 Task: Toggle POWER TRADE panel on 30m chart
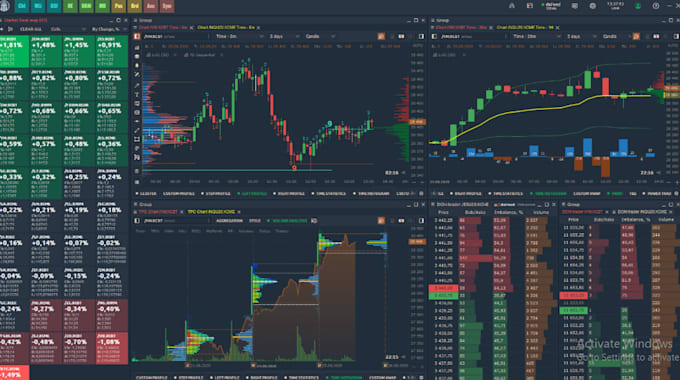click(x=657, y=193)
